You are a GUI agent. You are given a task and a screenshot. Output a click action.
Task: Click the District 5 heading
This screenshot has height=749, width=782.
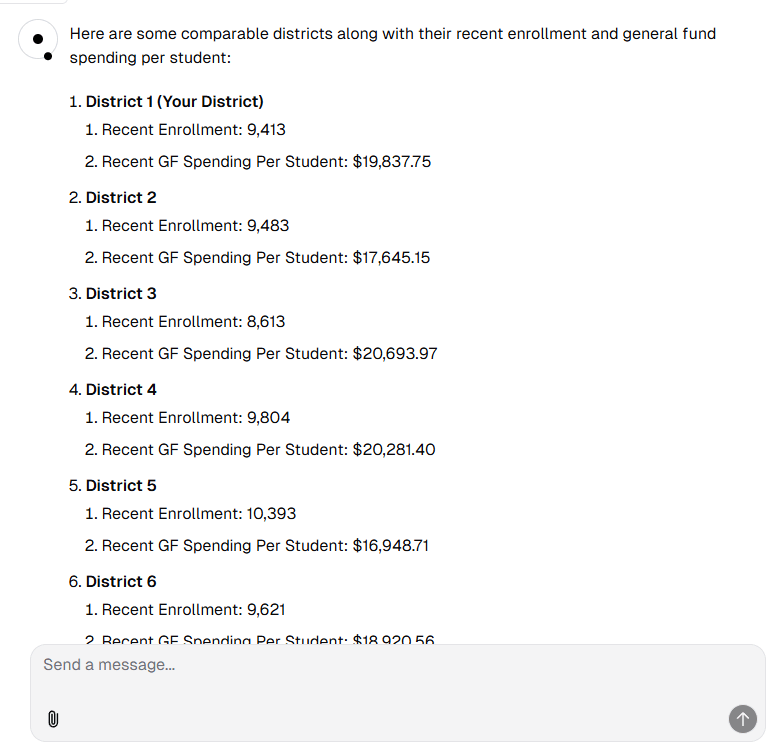pos(121,486)
